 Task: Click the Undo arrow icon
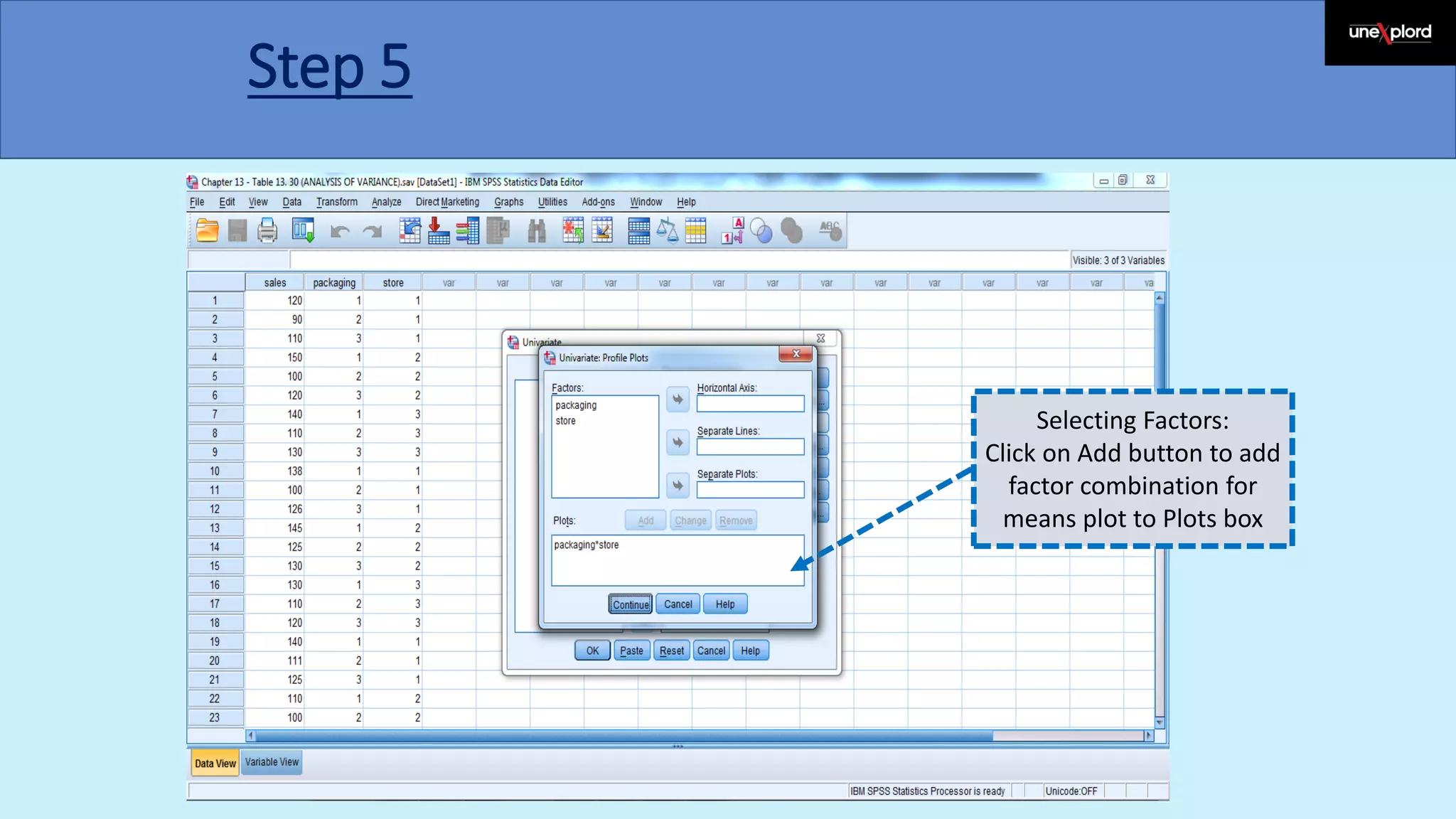tap(340, 231)
